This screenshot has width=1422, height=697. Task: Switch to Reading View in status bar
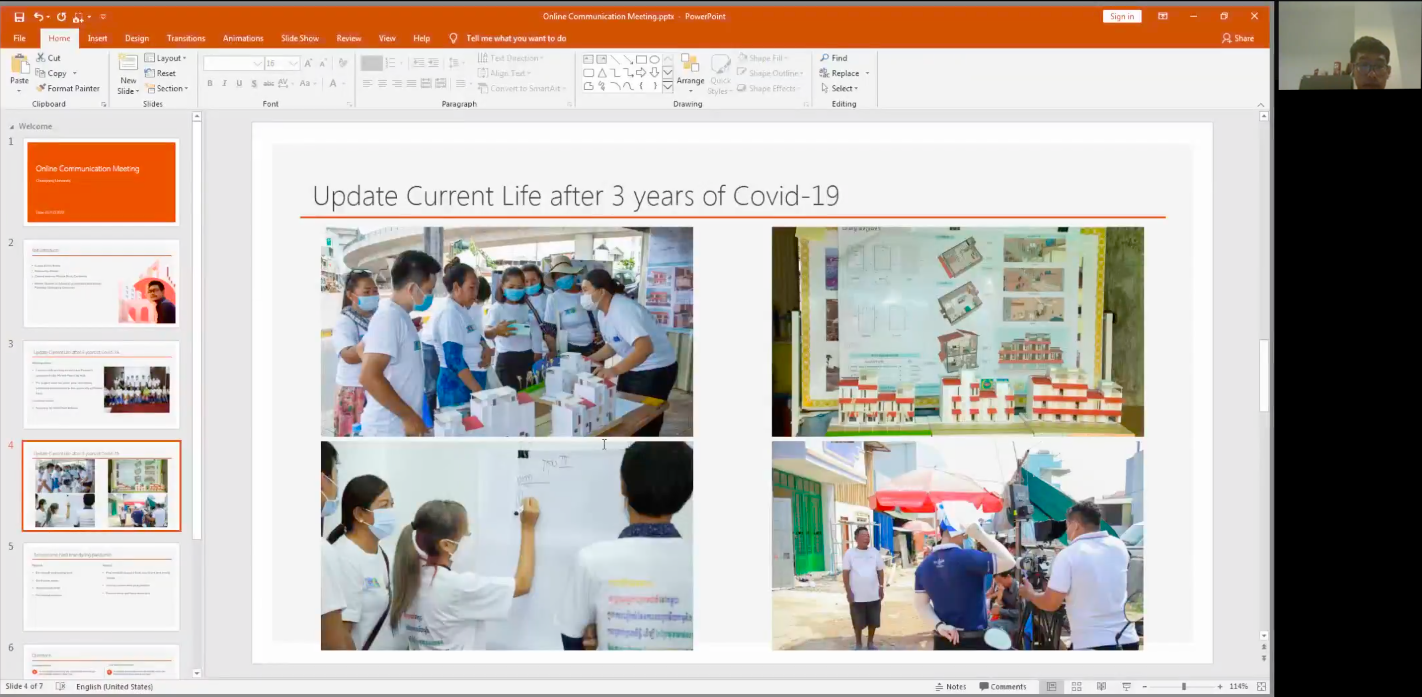pos(1101,687)
